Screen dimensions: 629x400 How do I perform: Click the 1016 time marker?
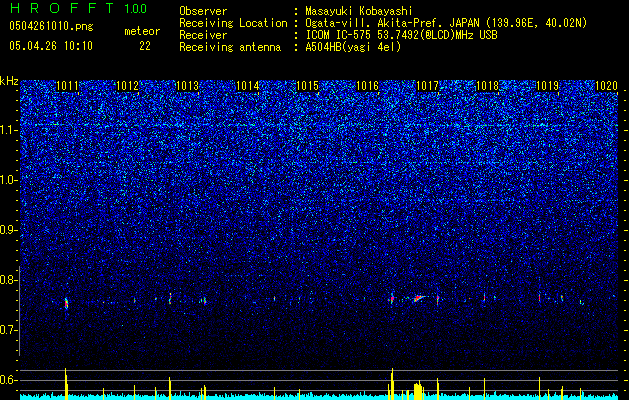(x=367, y=86)
